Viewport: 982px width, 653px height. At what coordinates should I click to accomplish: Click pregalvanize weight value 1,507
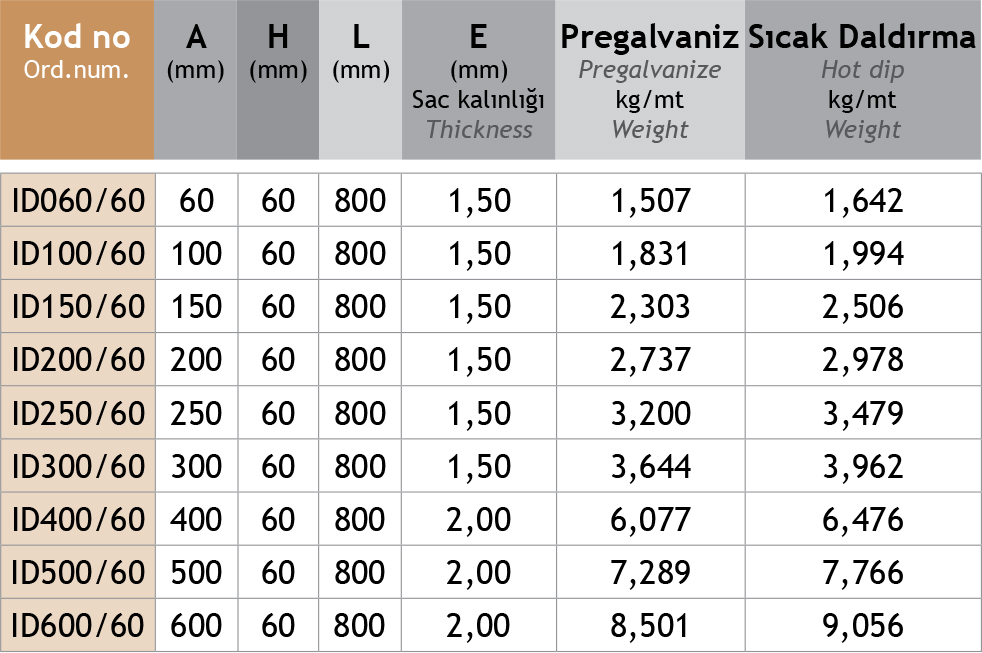click(650, 201)
